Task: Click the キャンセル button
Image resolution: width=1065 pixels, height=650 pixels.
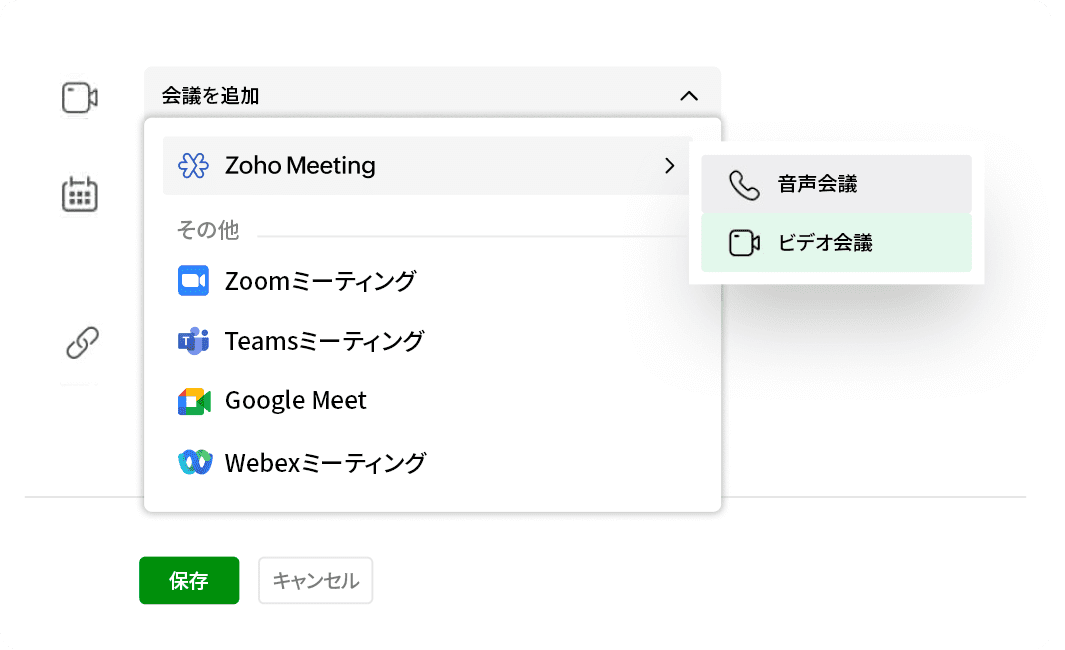Action: click(x=315, y=580)
